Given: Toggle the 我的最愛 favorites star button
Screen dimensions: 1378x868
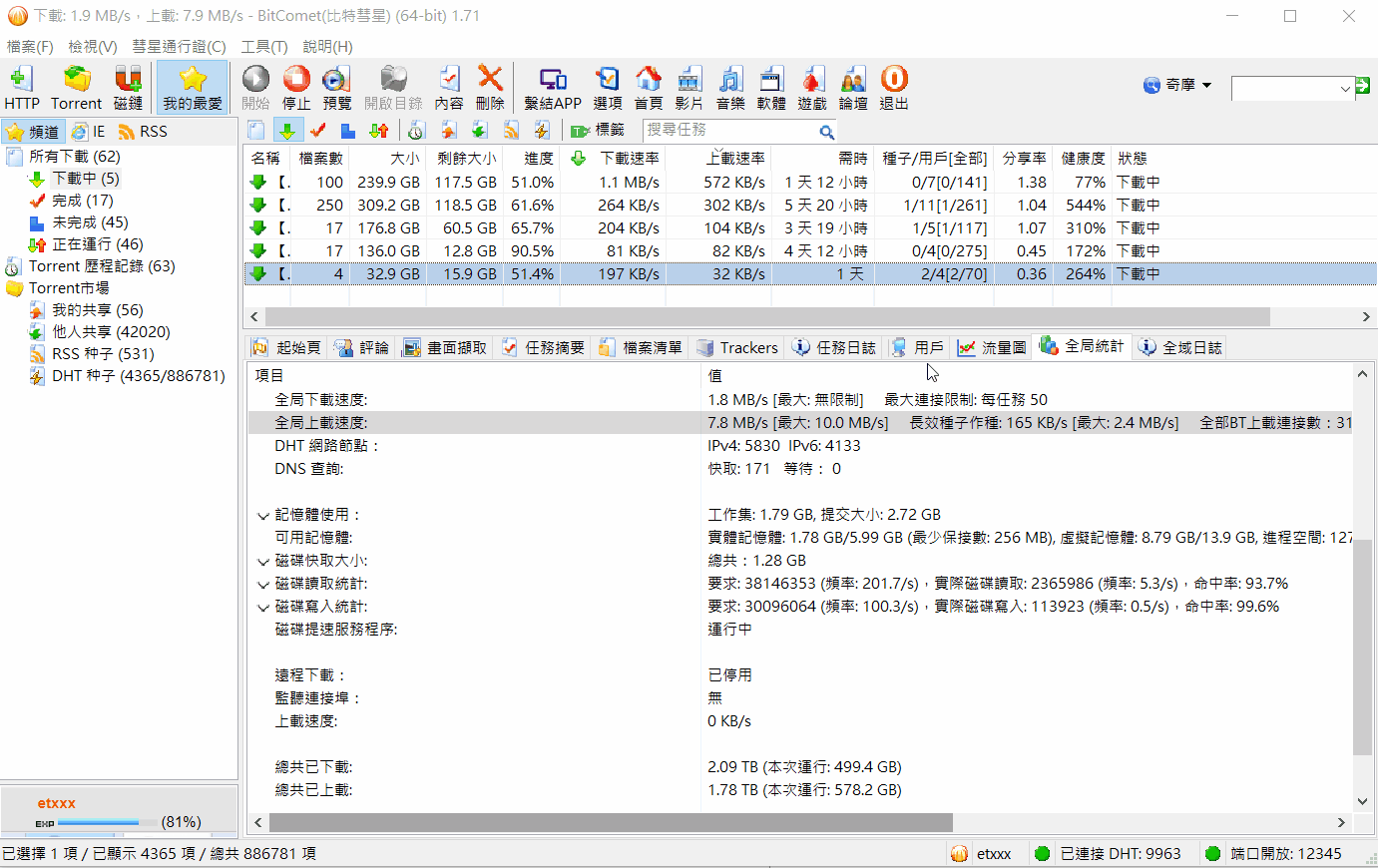Looking at the screenshot, I should 193,88.
